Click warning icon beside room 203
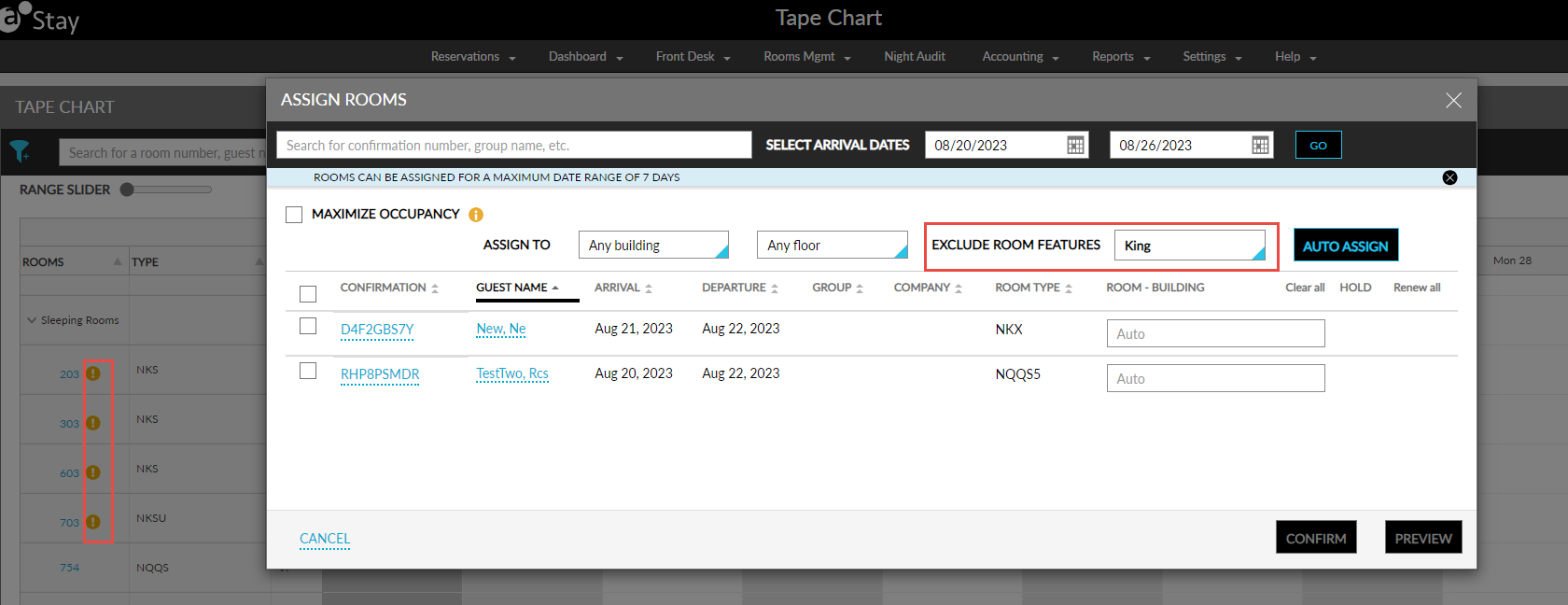 click(93, 373)
